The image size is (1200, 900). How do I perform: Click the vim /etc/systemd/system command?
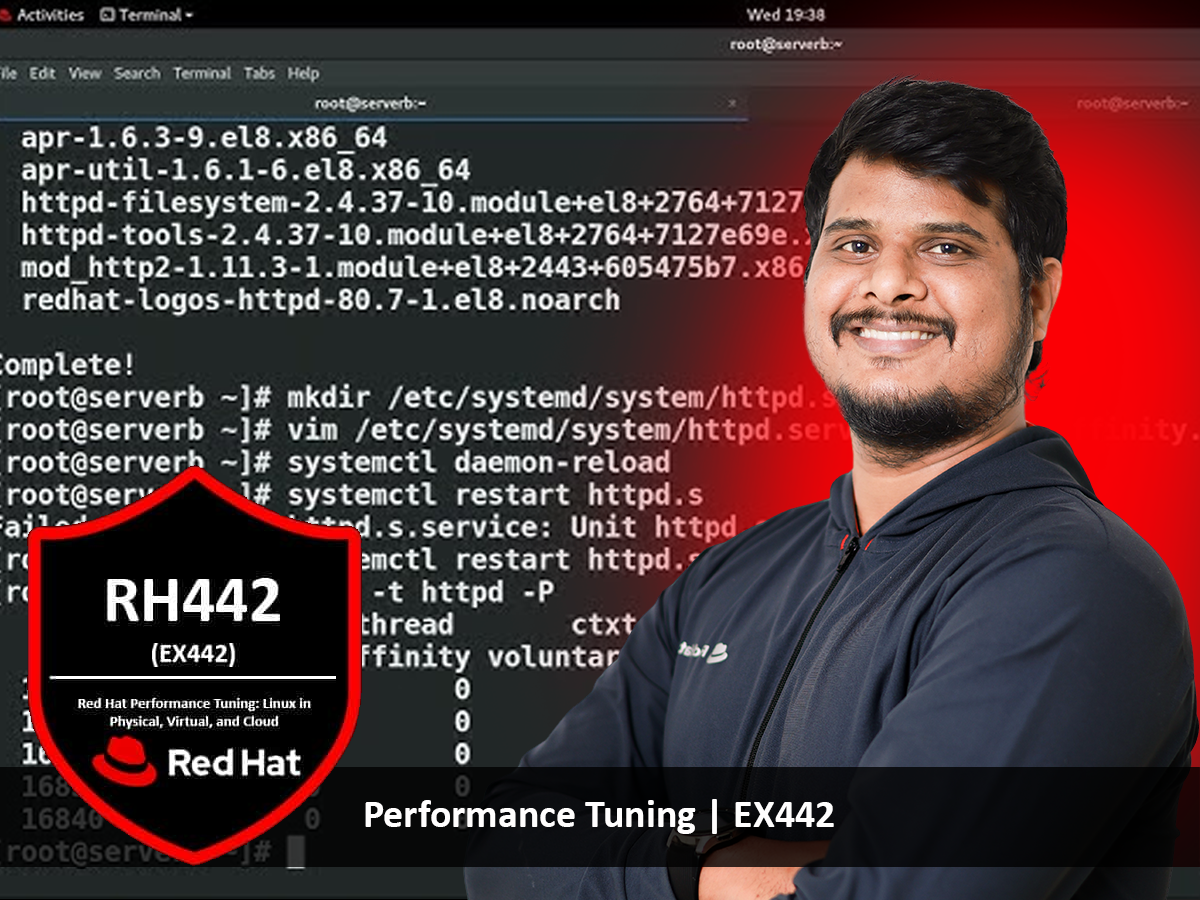[570, 430]
